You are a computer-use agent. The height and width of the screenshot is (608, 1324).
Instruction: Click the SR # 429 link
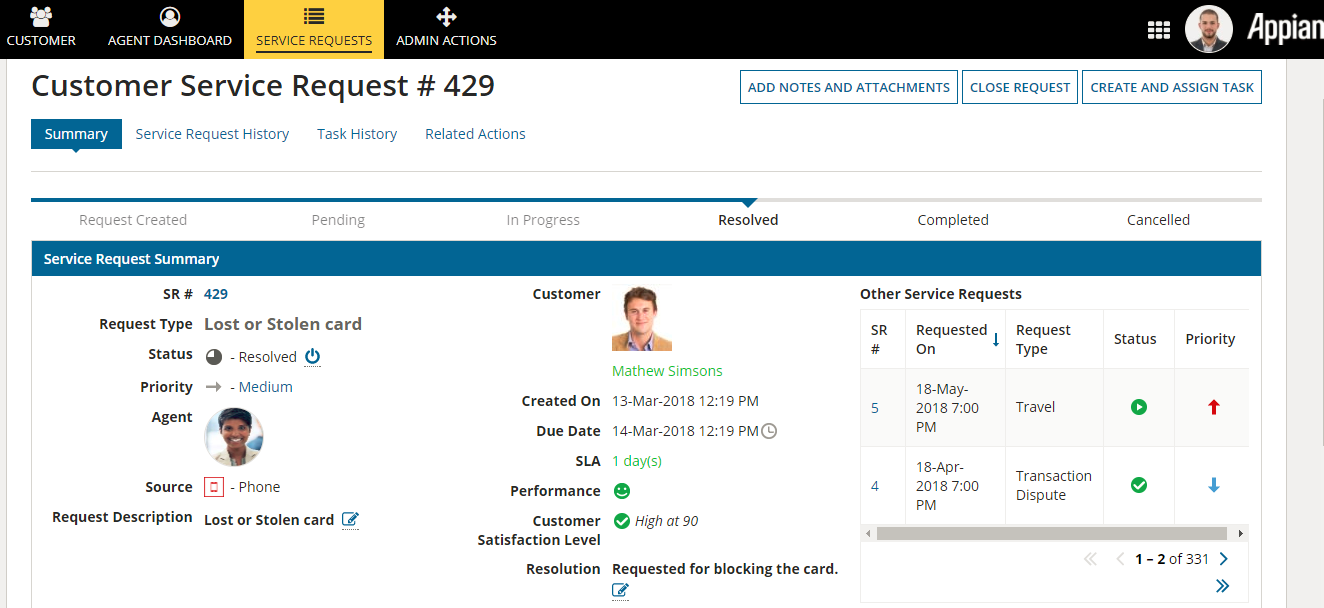pyautogui.click(x=216, y=294)
